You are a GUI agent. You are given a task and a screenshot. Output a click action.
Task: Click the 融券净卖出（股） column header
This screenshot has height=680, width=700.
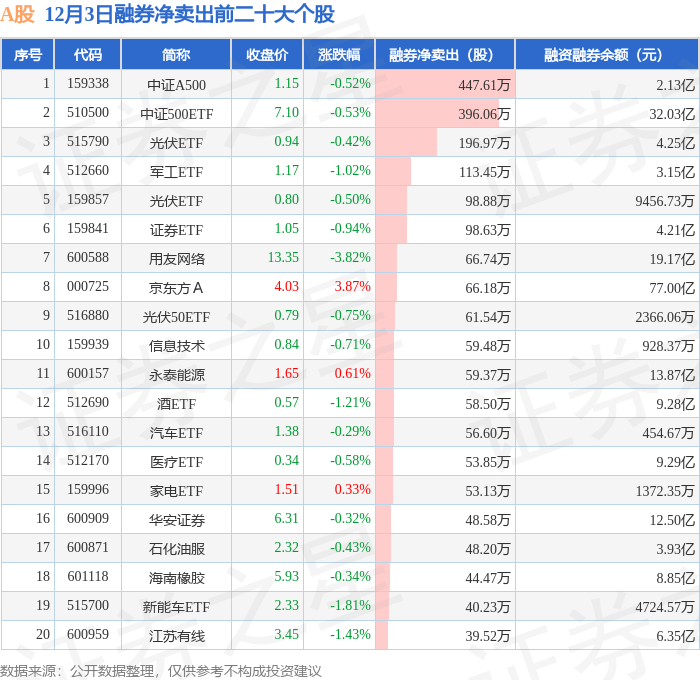(x=445, y=54)
